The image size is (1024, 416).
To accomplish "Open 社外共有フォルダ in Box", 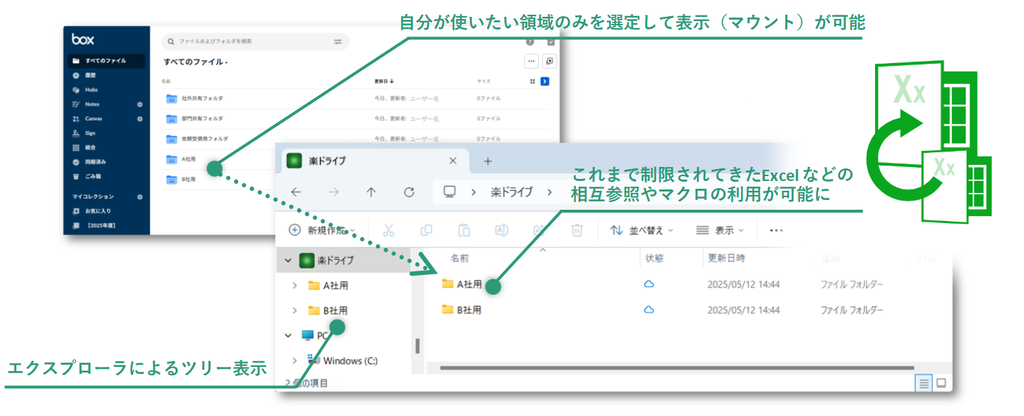I will (202, 98).
